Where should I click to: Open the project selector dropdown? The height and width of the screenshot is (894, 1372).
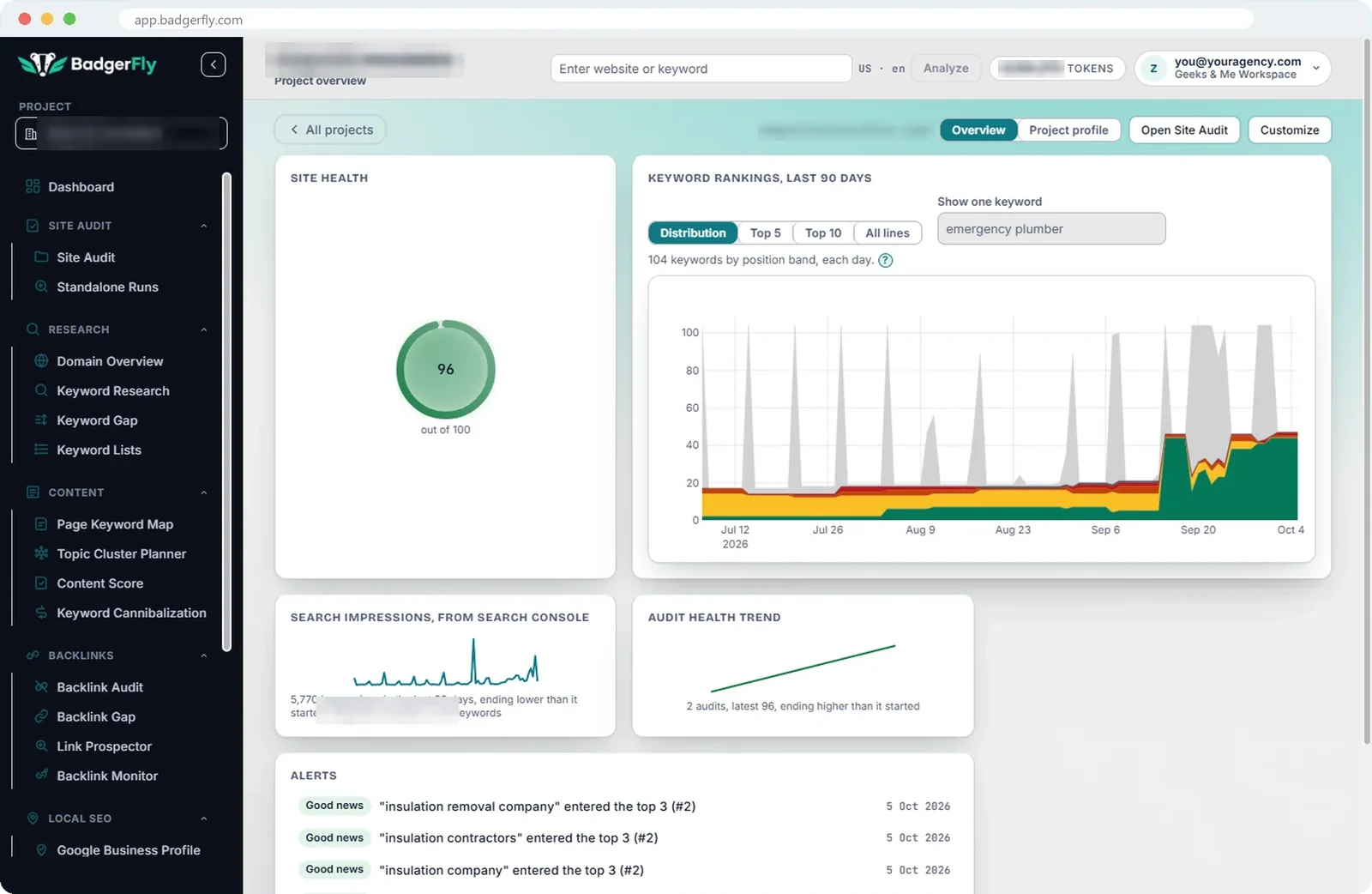tap(122, 133)
